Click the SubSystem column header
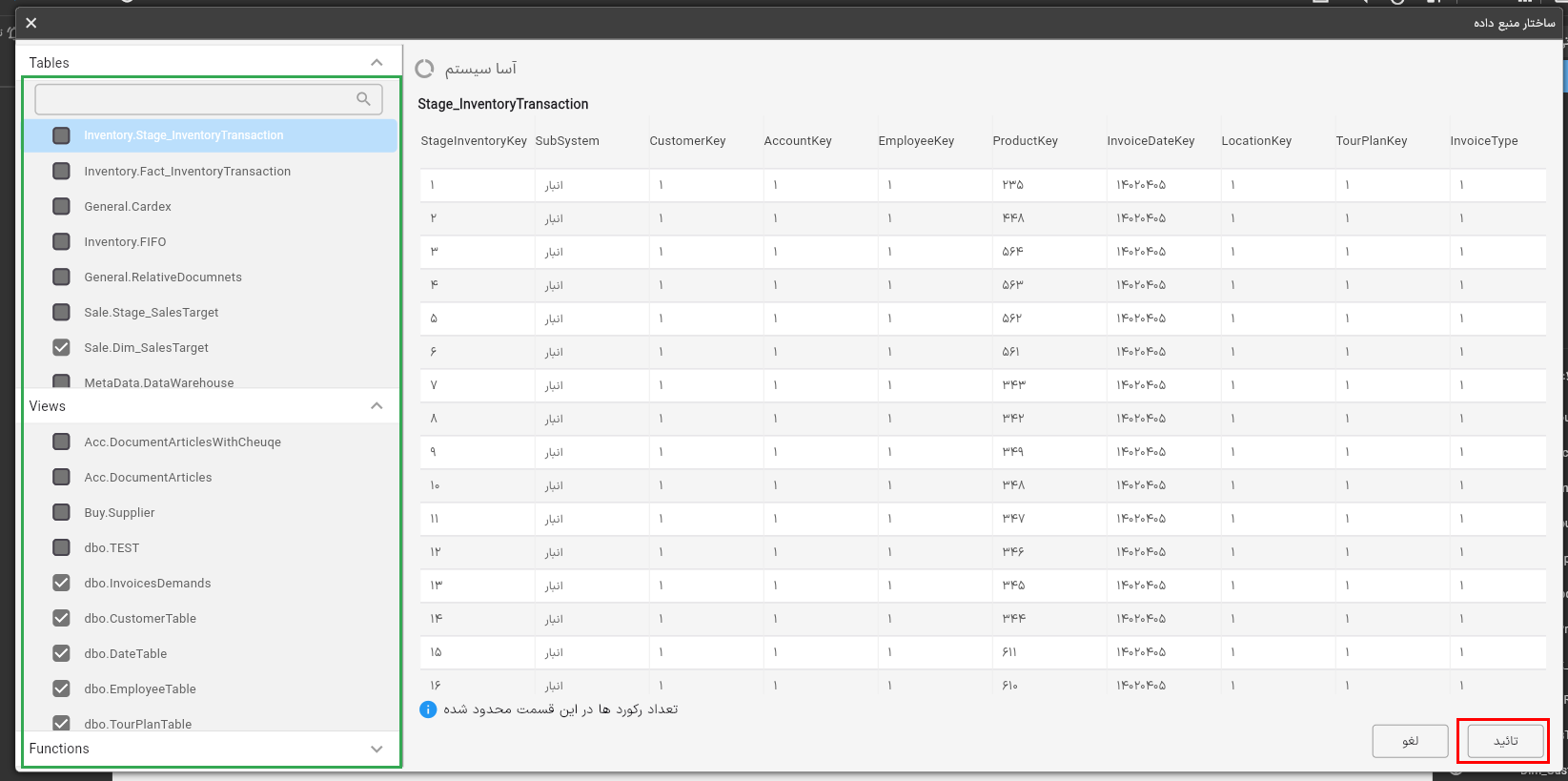 (567, 141)
